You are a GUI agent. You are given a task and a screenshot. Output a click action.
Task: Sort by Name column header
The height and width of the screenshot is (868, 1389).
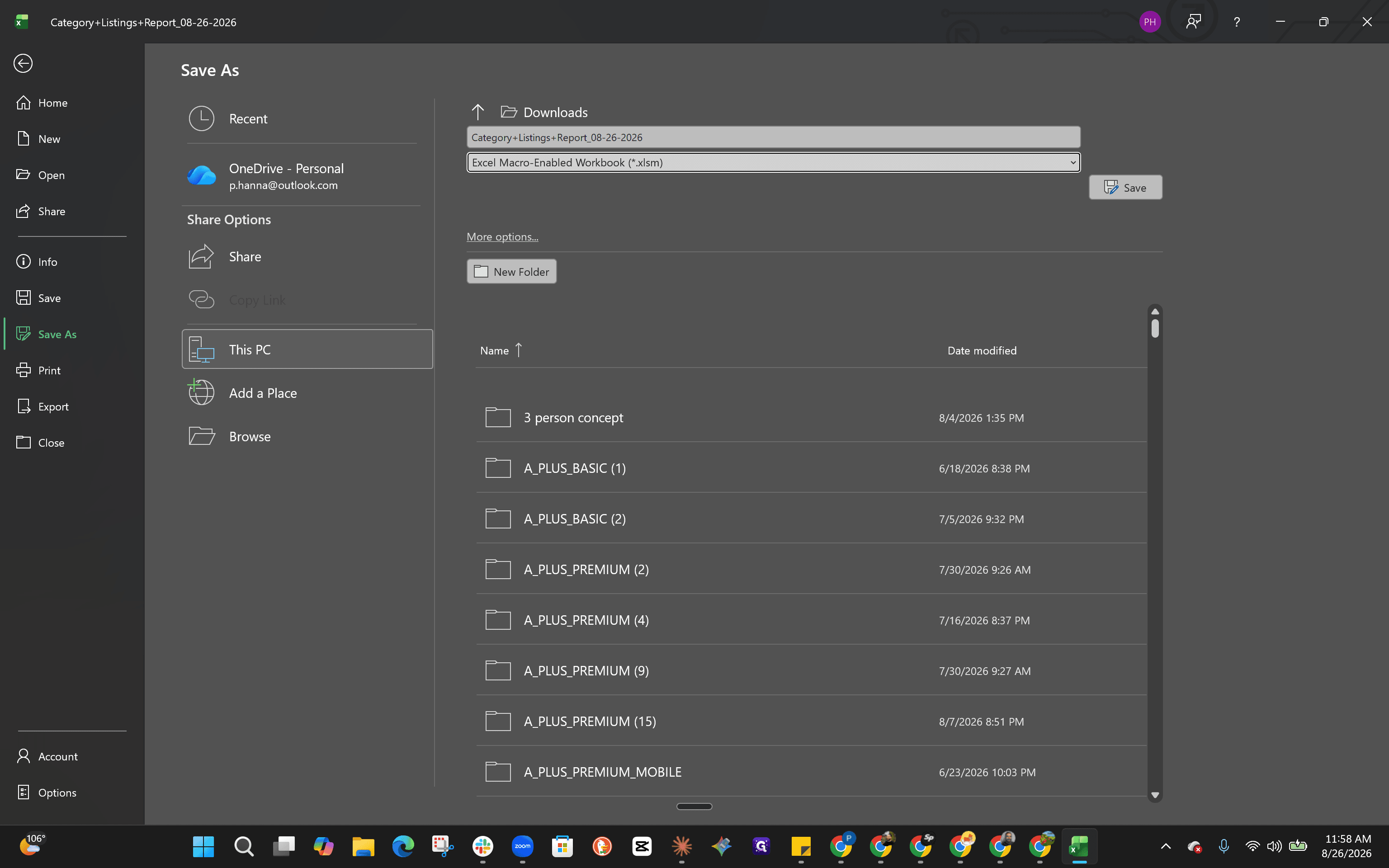(x=501, y=350)
